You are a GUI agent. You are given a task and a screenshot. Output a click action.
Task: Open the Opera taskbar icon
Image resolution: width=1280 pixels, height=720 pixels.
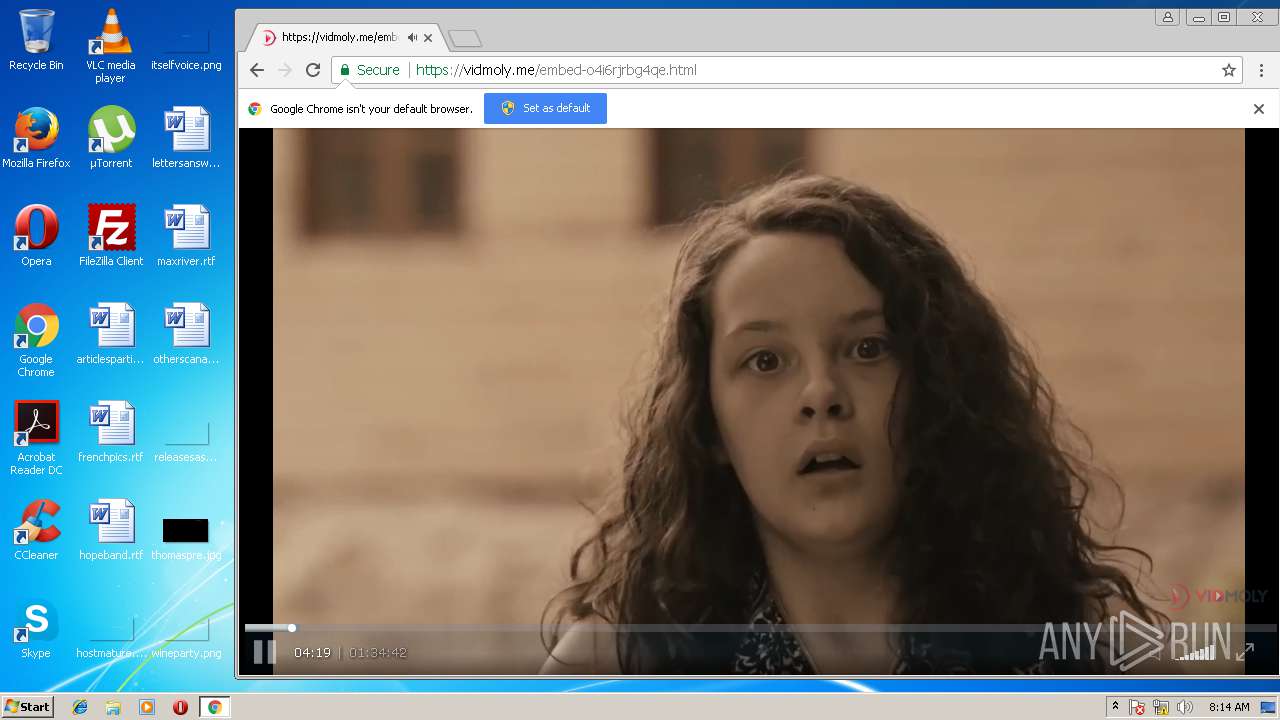[180, 707]
